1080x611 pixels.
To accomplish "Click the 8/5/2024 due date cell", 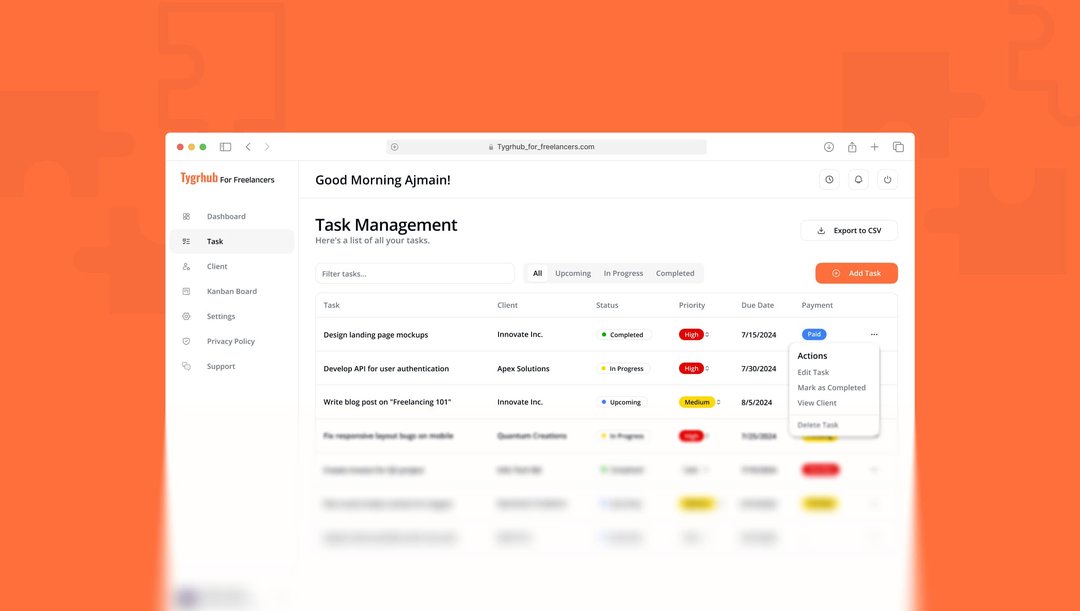I will point(756,402).
